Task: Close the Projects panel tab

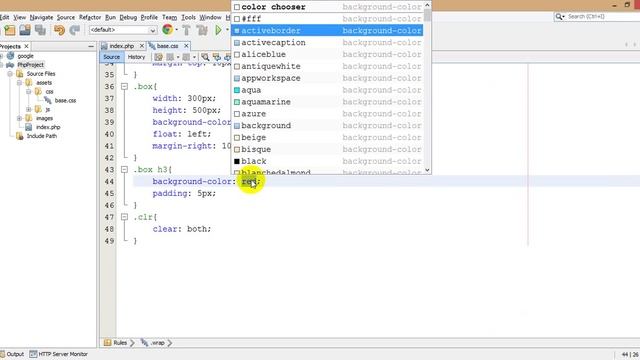Action: 27,46
